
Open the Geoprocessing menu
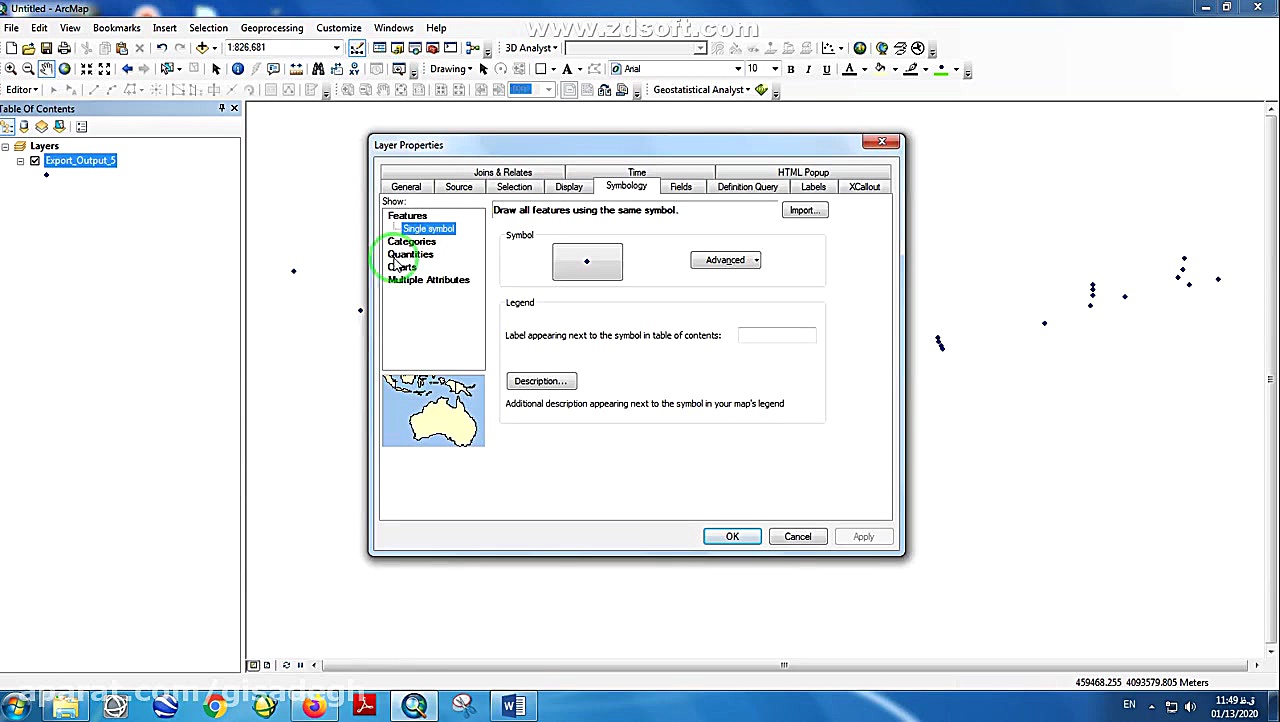coord(272,27)
